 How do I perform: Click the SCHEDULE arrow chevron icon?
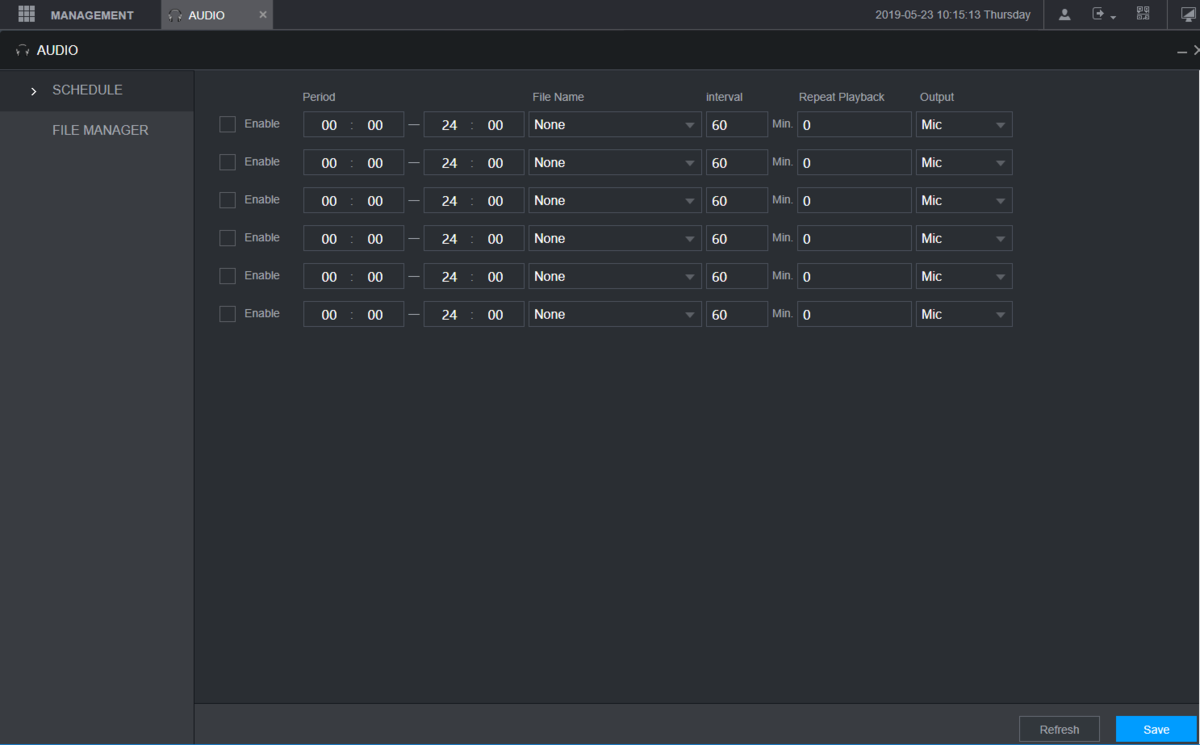[x=33, y=91]
